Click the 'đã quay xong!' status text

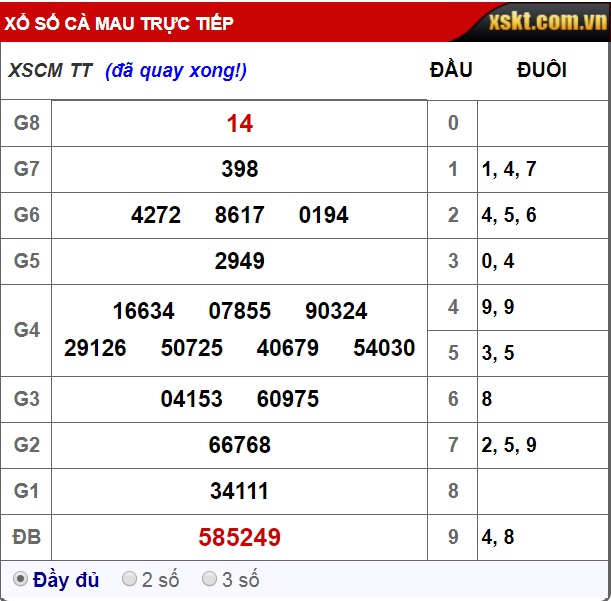[176, 70]
